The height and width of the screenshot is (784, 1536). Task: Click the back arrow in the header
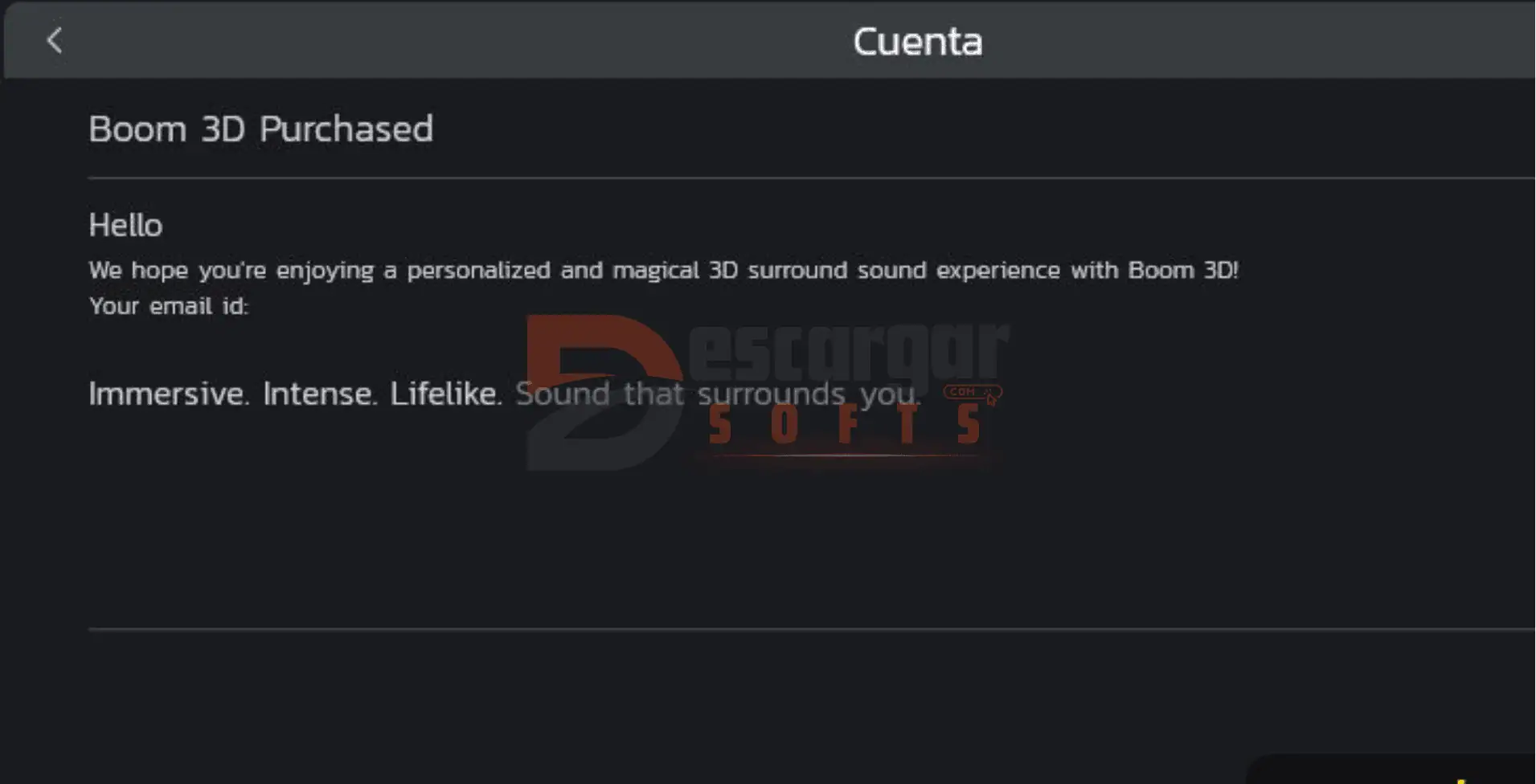pos(54,40)
